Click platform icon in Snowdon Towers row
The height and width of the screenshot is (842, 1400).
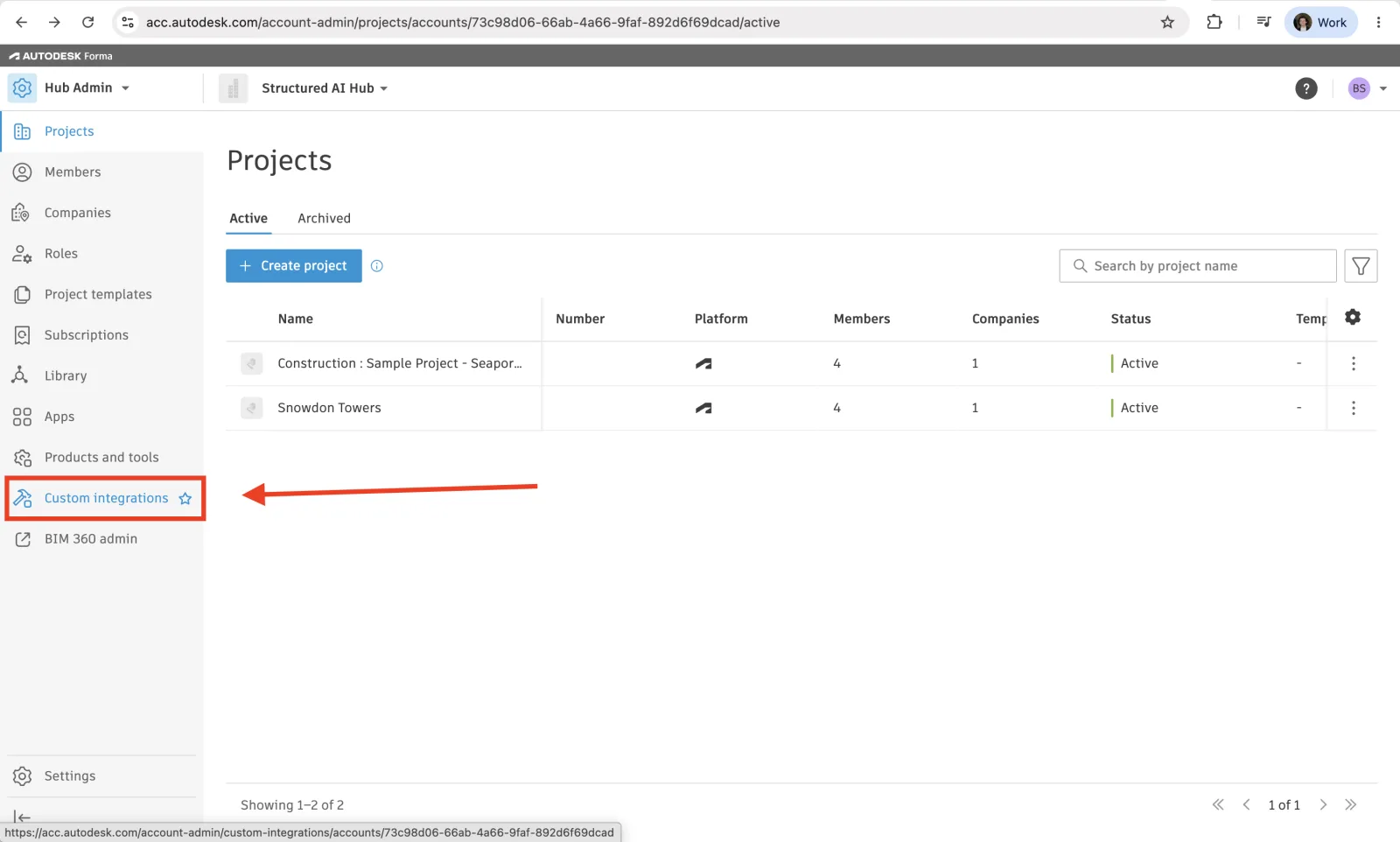tap(703, 409)
